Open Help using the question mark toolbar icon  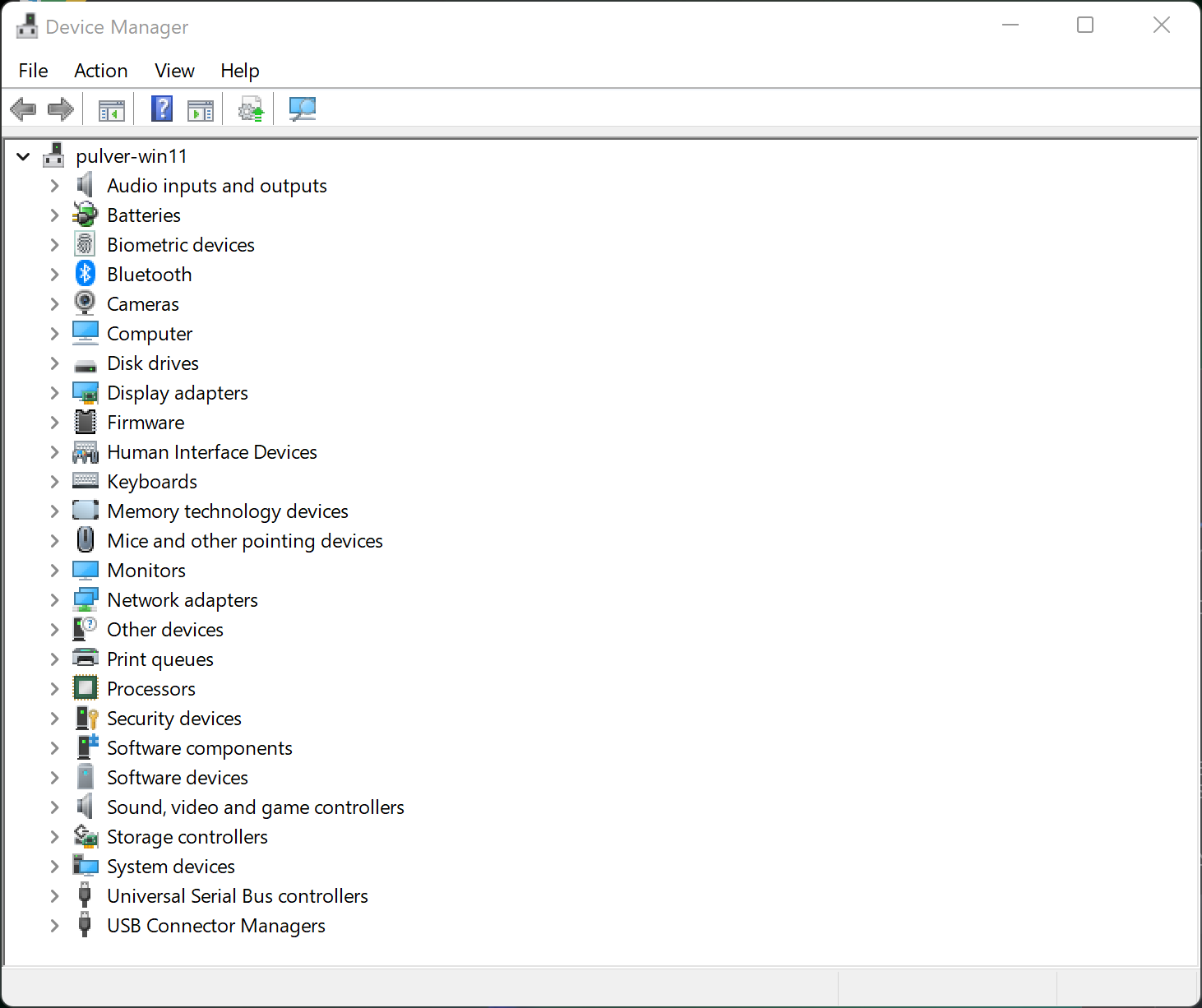tap(161, 109)
